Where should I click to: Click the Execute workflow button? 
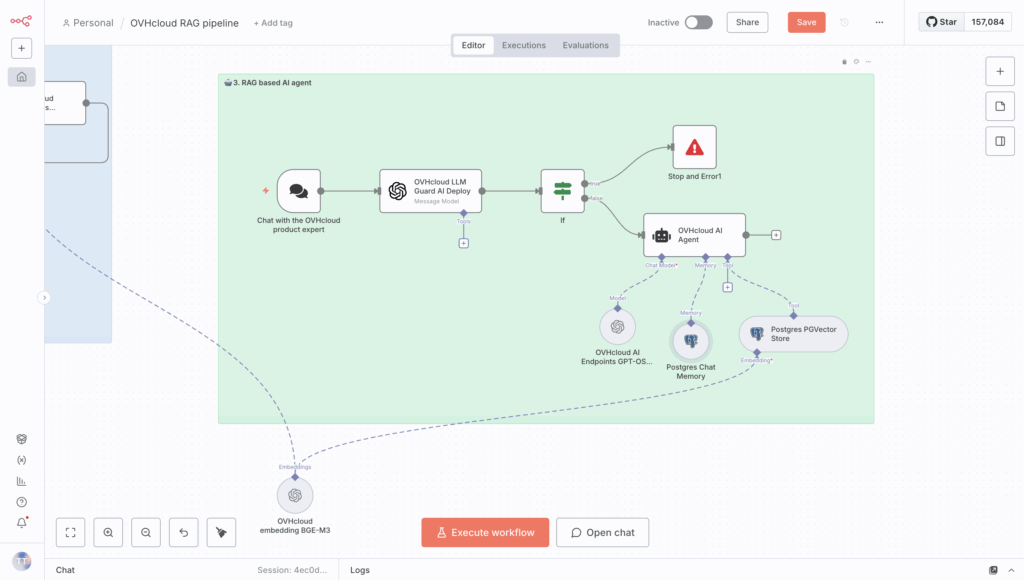click(x=485, y=533)
